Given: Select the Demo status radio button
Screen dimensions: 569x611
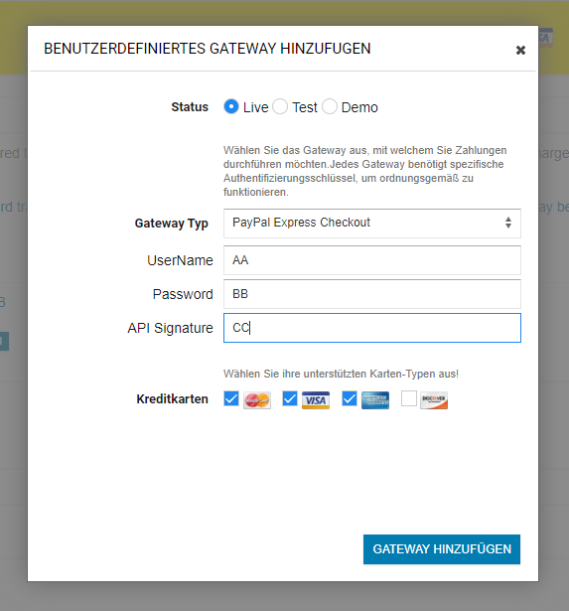Looking at the screenshot, I should [329, 106].
